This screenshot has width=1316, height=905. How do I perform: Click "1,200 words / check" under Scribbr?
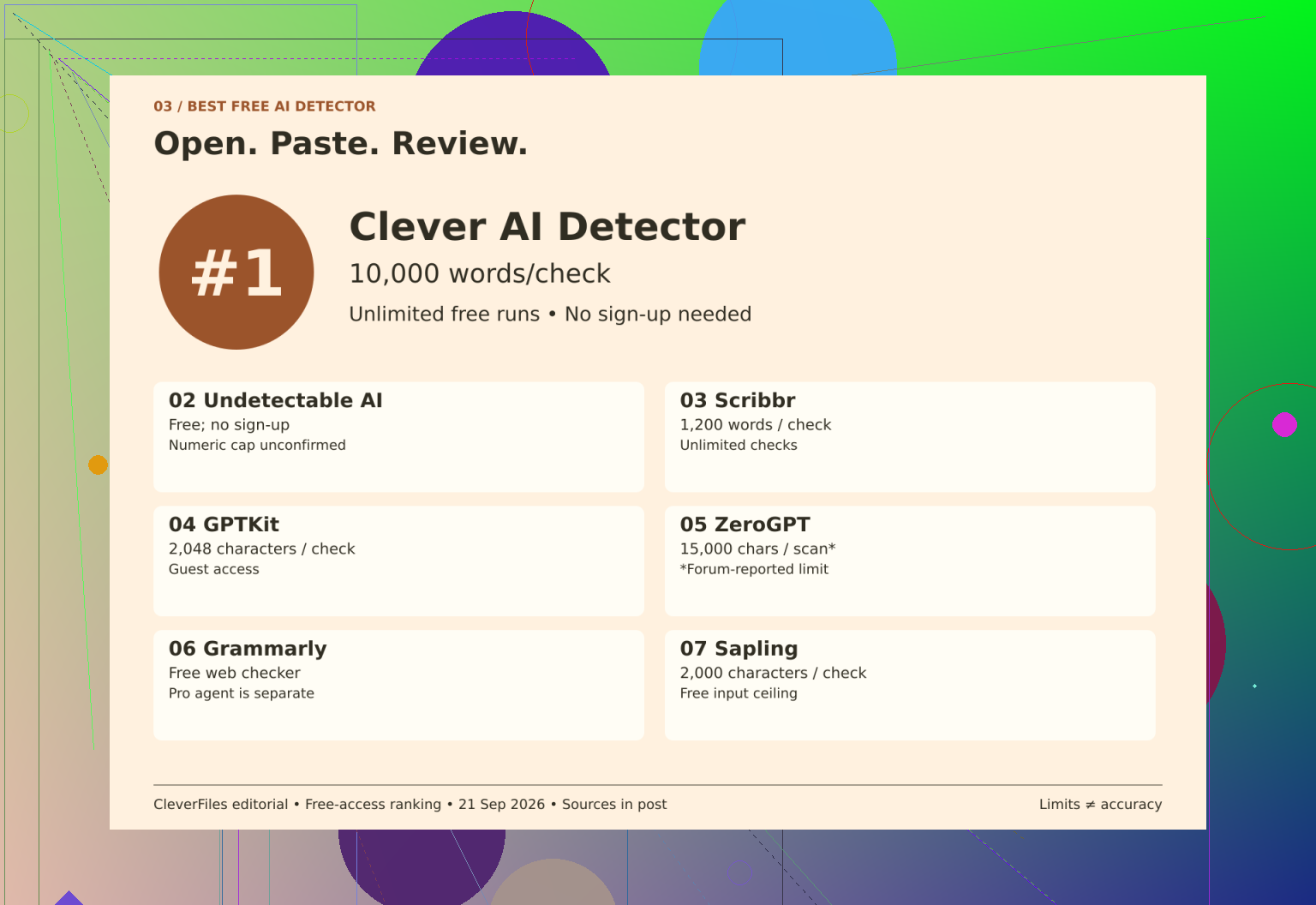[x=756, y=425]
